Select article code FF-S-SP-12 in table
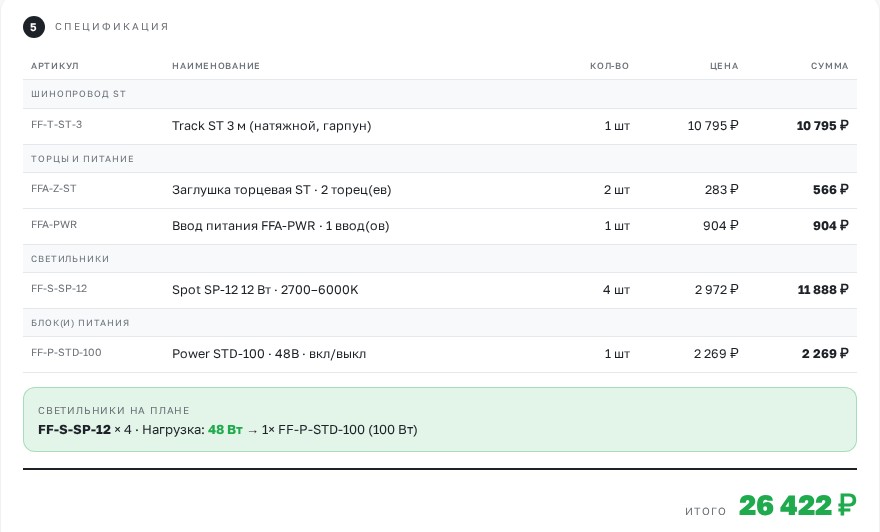The height and width of the screenshot is (532, 880). pyautogui.click(x=59, y=288)
